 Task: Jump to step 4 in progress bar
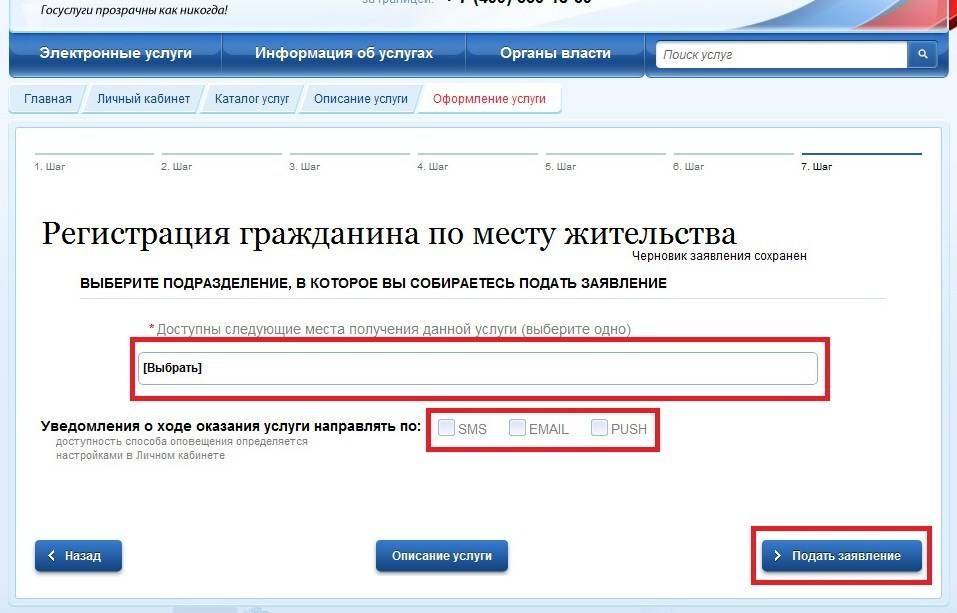click(x=476, y=160)
